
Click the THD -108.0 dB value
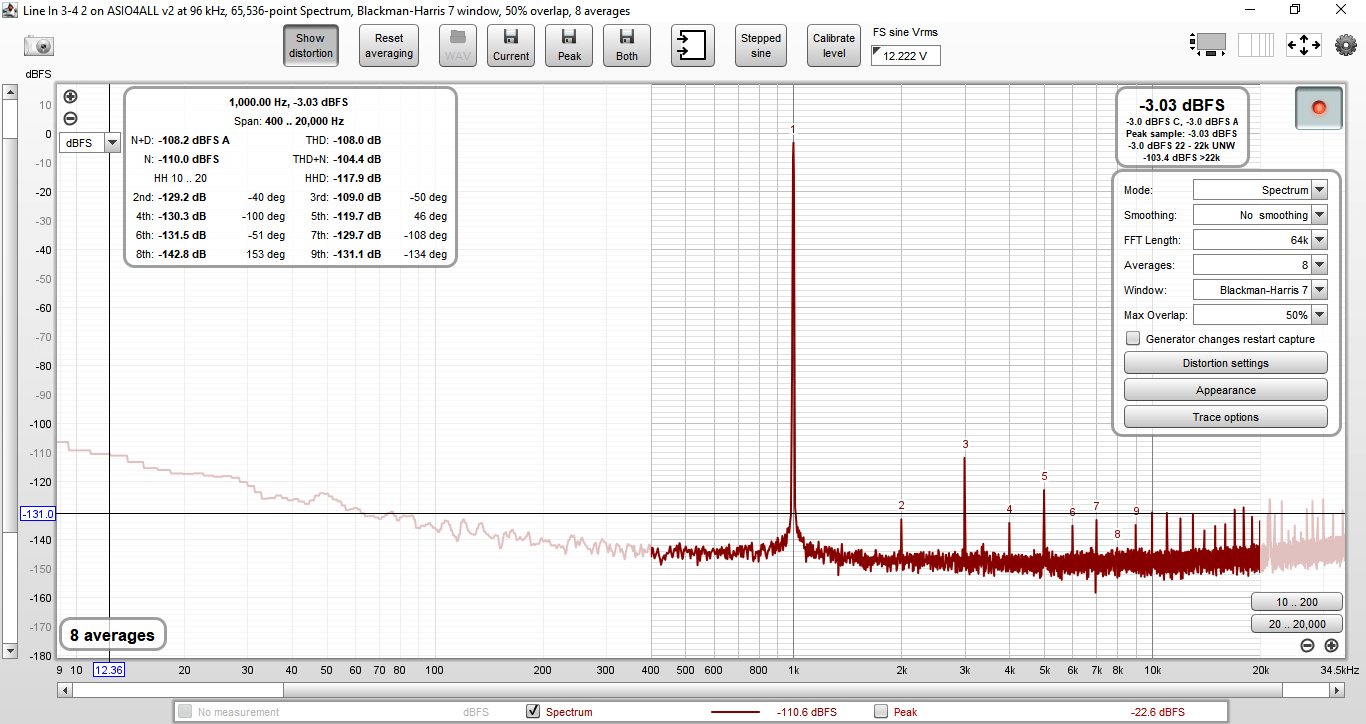(357, 140)
